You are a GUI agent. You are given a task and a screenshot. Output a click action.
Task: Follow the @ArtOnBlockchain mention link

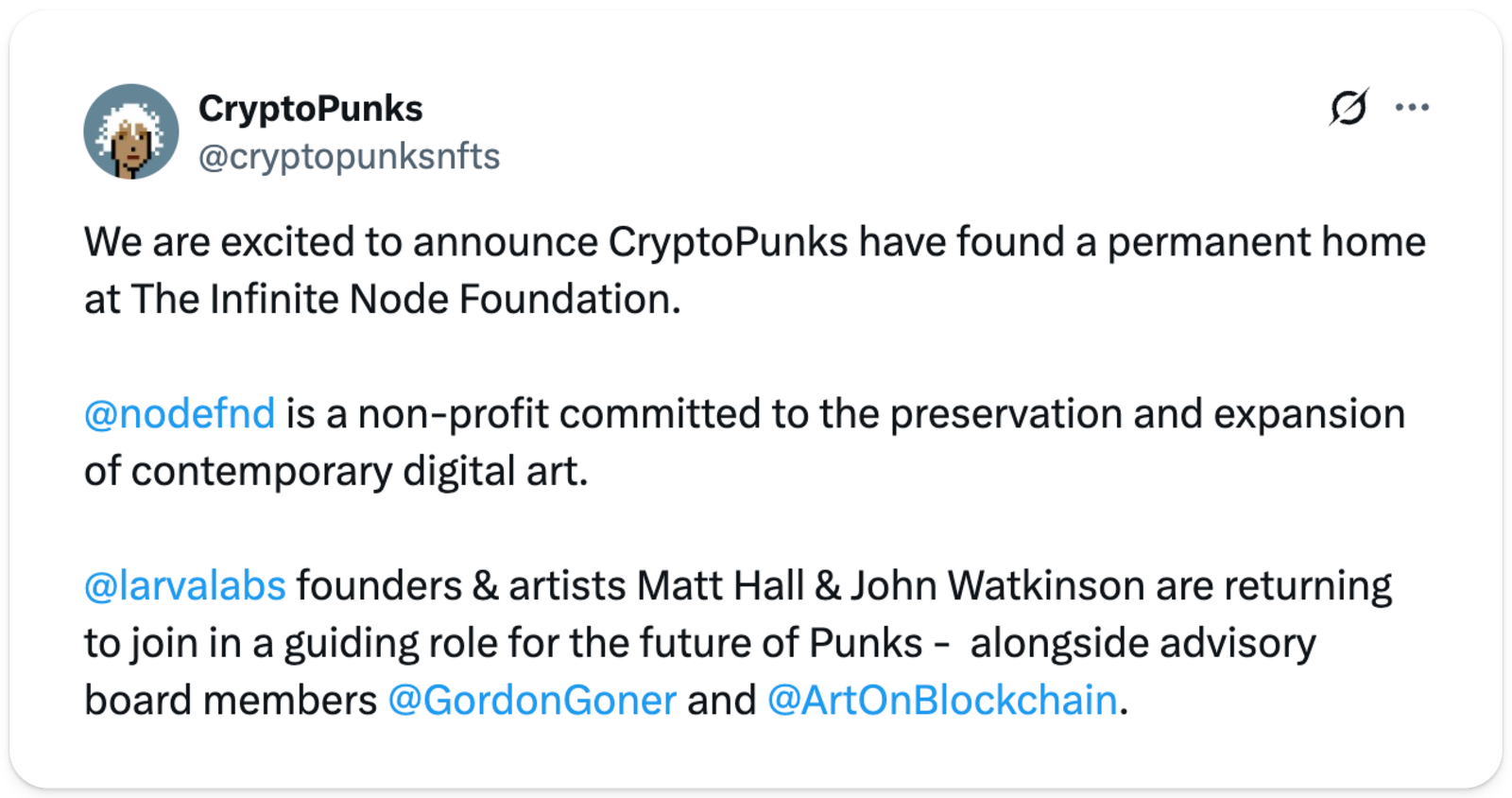942,701
